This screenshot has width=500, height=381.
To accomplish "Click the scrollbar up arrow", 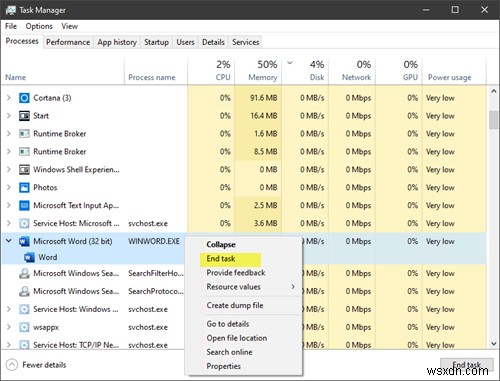I will point(494,91).
